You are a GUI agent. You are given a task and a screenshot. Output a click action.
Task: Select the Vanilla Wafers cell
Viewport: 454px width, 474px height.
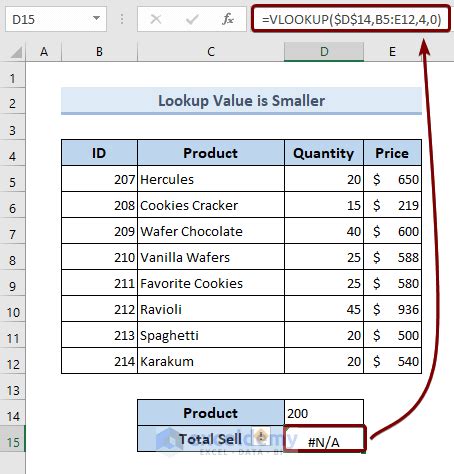click(x=211, y=257)
